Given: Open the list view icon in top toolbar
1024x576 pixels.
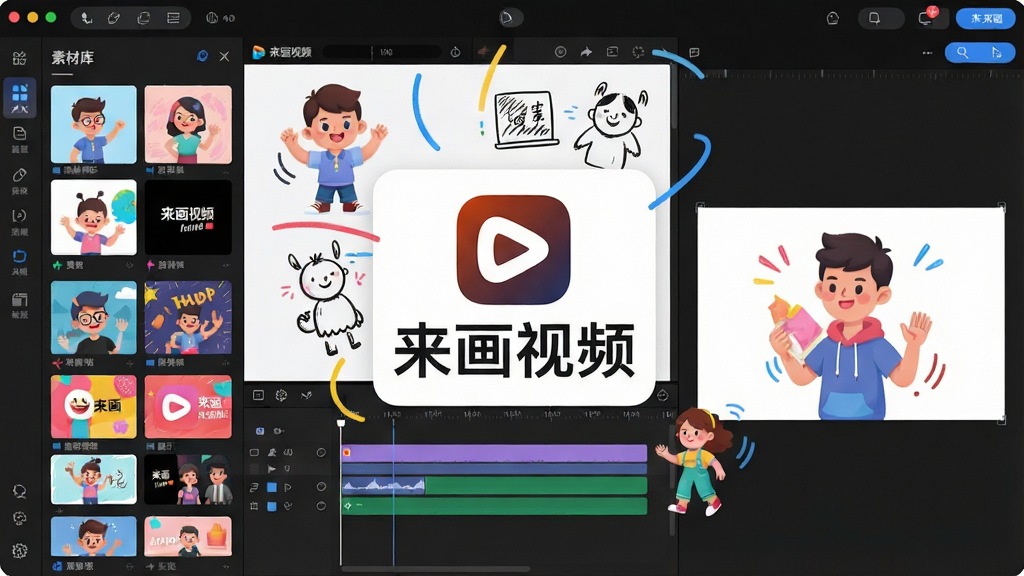Looking at the screenshot, I should tap(174, 18).
